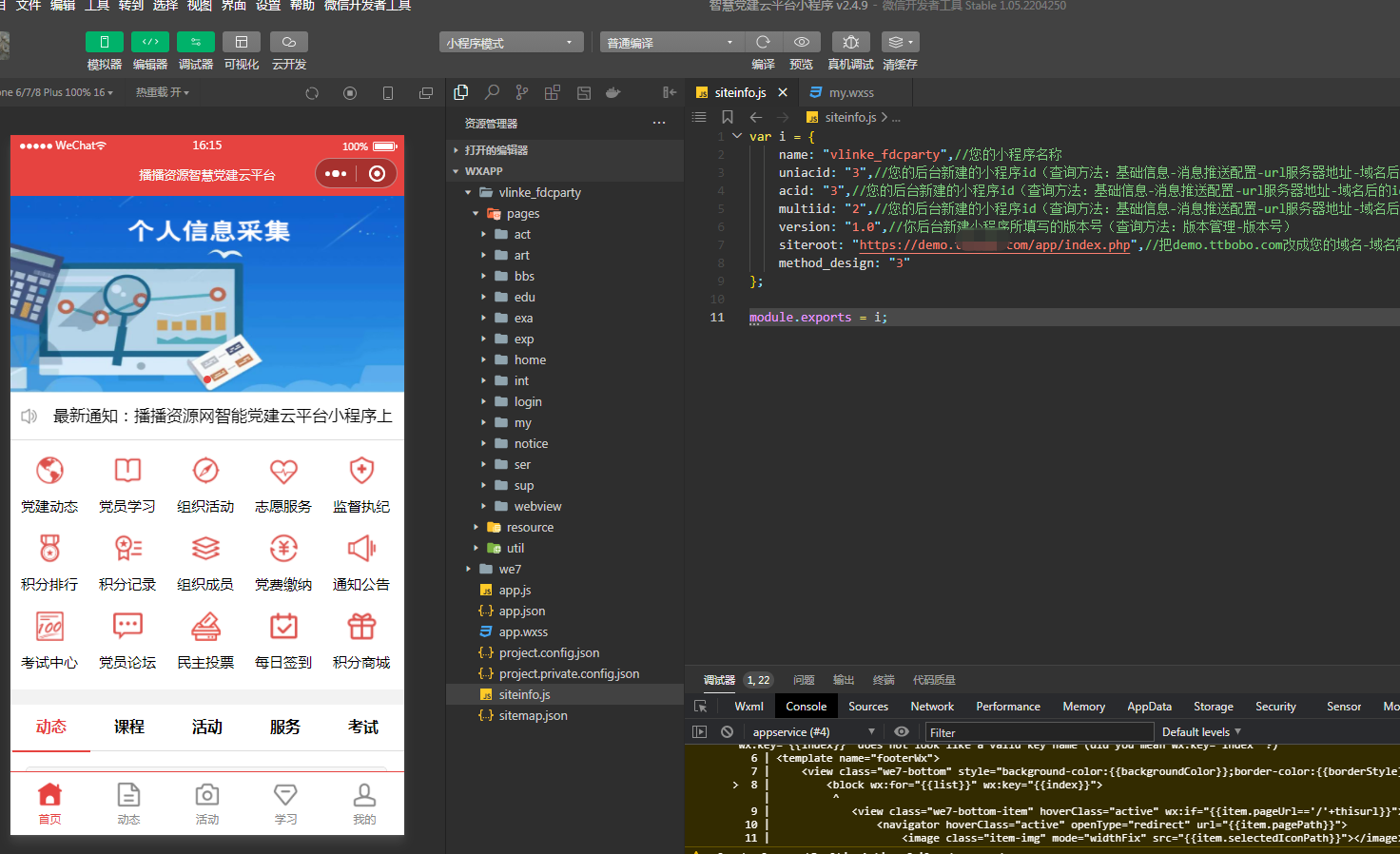This screenshot has height=854, width=1400.
Task: Click the editor bookmark icon
Action: tap(728, 117)
